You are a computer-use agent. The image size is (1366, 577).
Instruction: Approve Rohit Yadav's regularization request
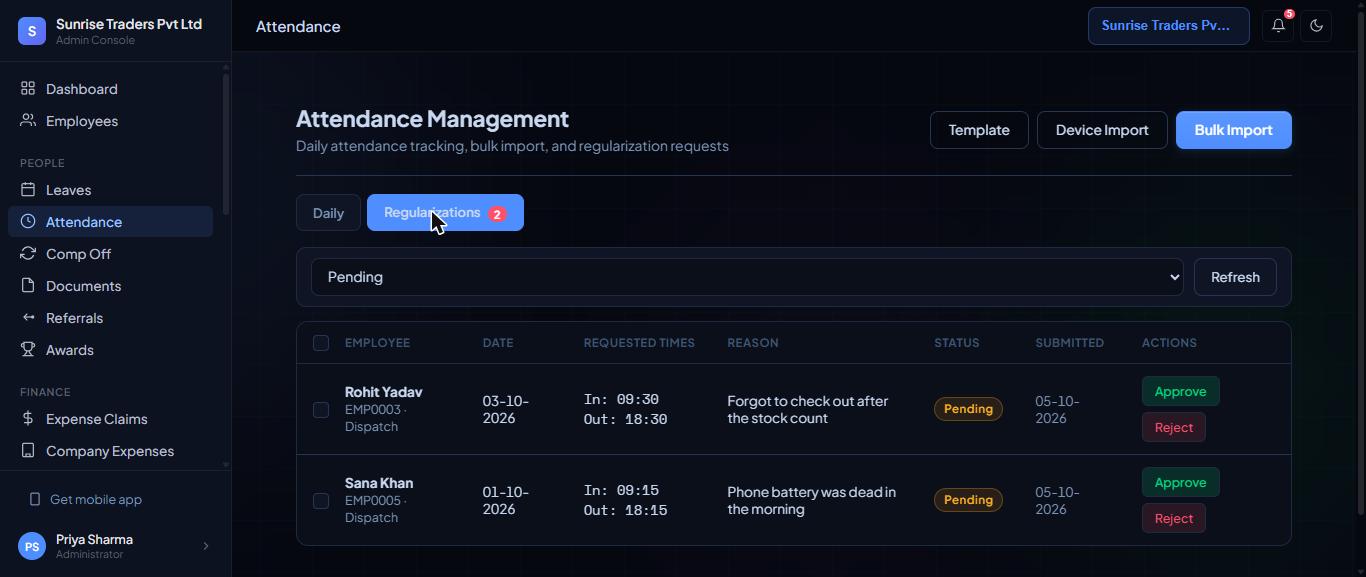click(1180, 392)
